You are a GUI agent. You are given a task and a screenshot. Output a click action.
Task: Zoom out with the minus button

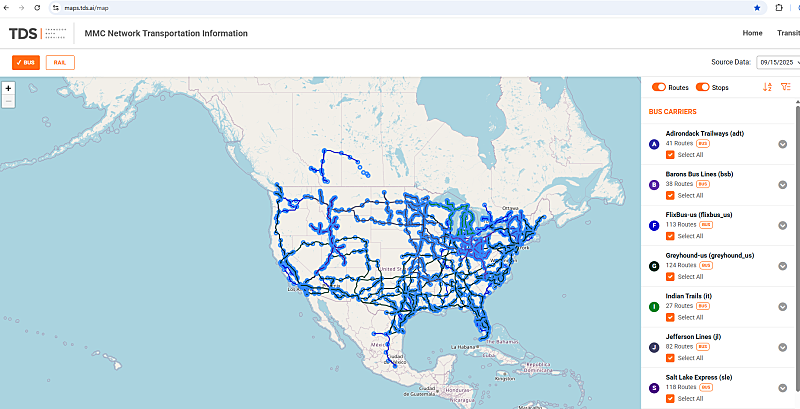[8, 101]
